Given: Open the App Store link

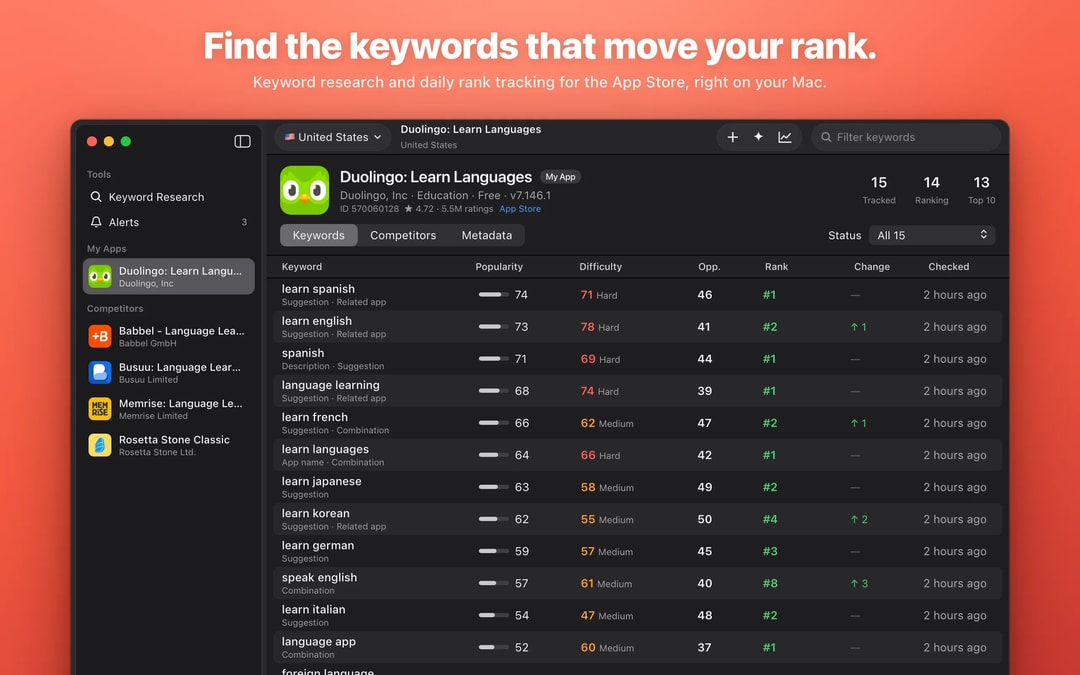Looking at the screenshot, I should (x=520, y=209).
